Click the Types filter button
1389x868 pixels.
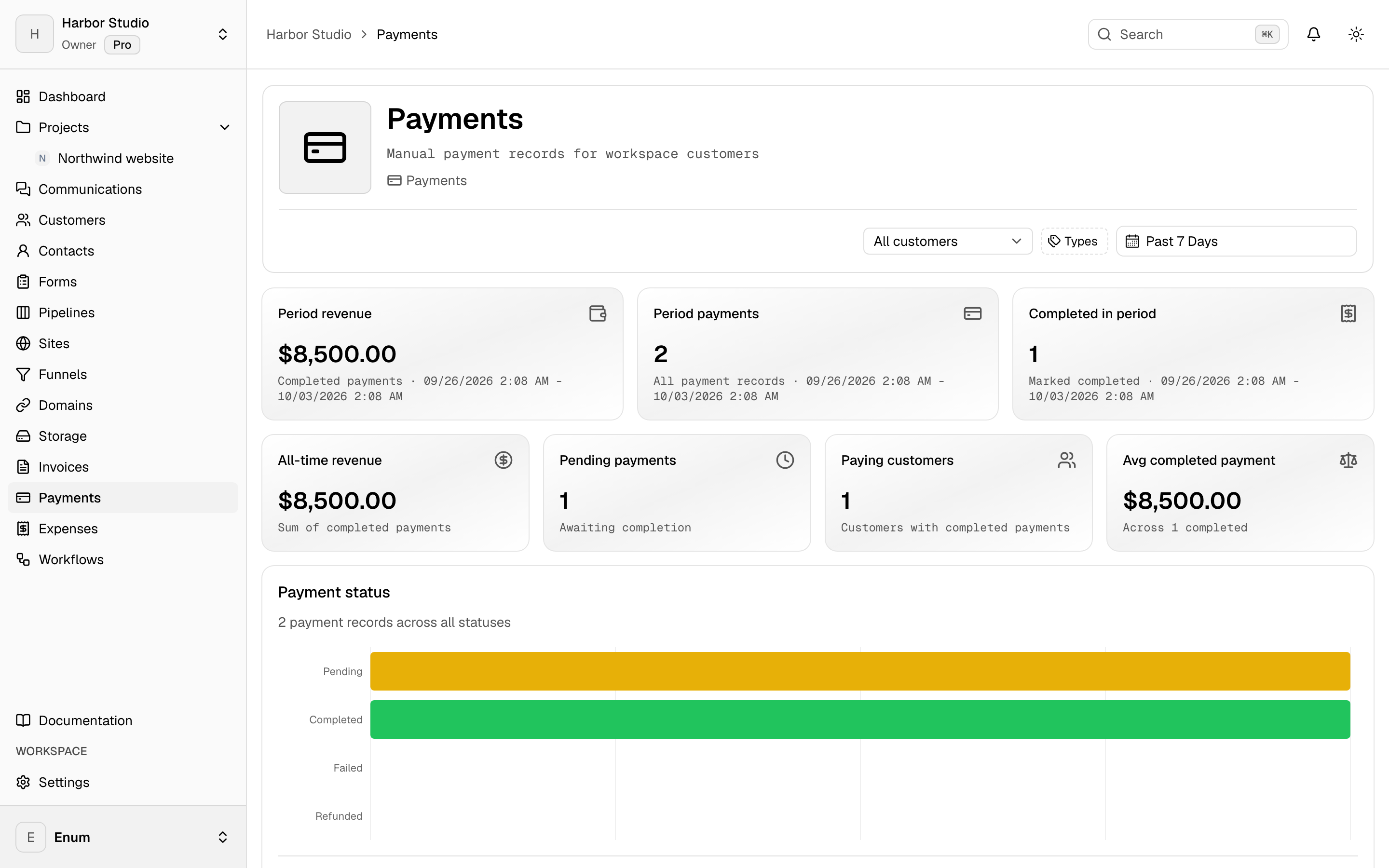click(x=1074, y=241)
